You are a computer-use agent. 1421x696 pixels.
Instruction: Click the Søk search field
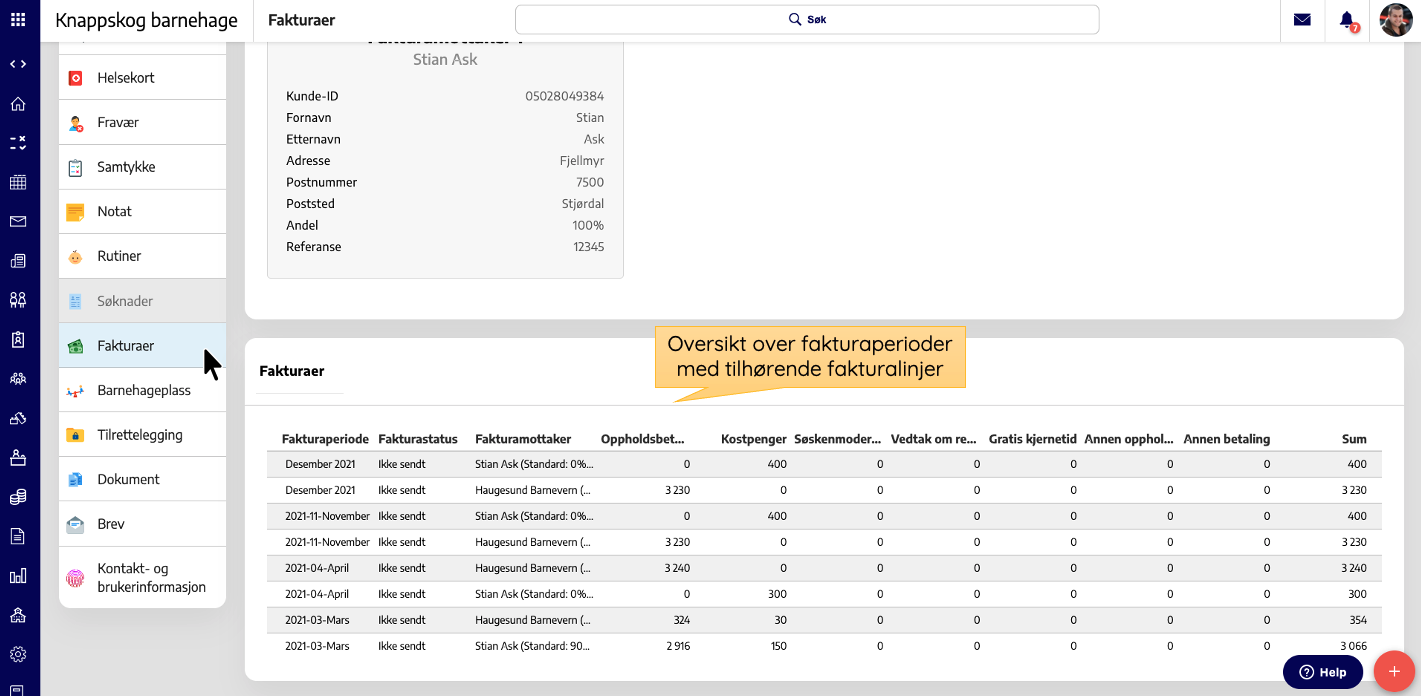point(807,20)
